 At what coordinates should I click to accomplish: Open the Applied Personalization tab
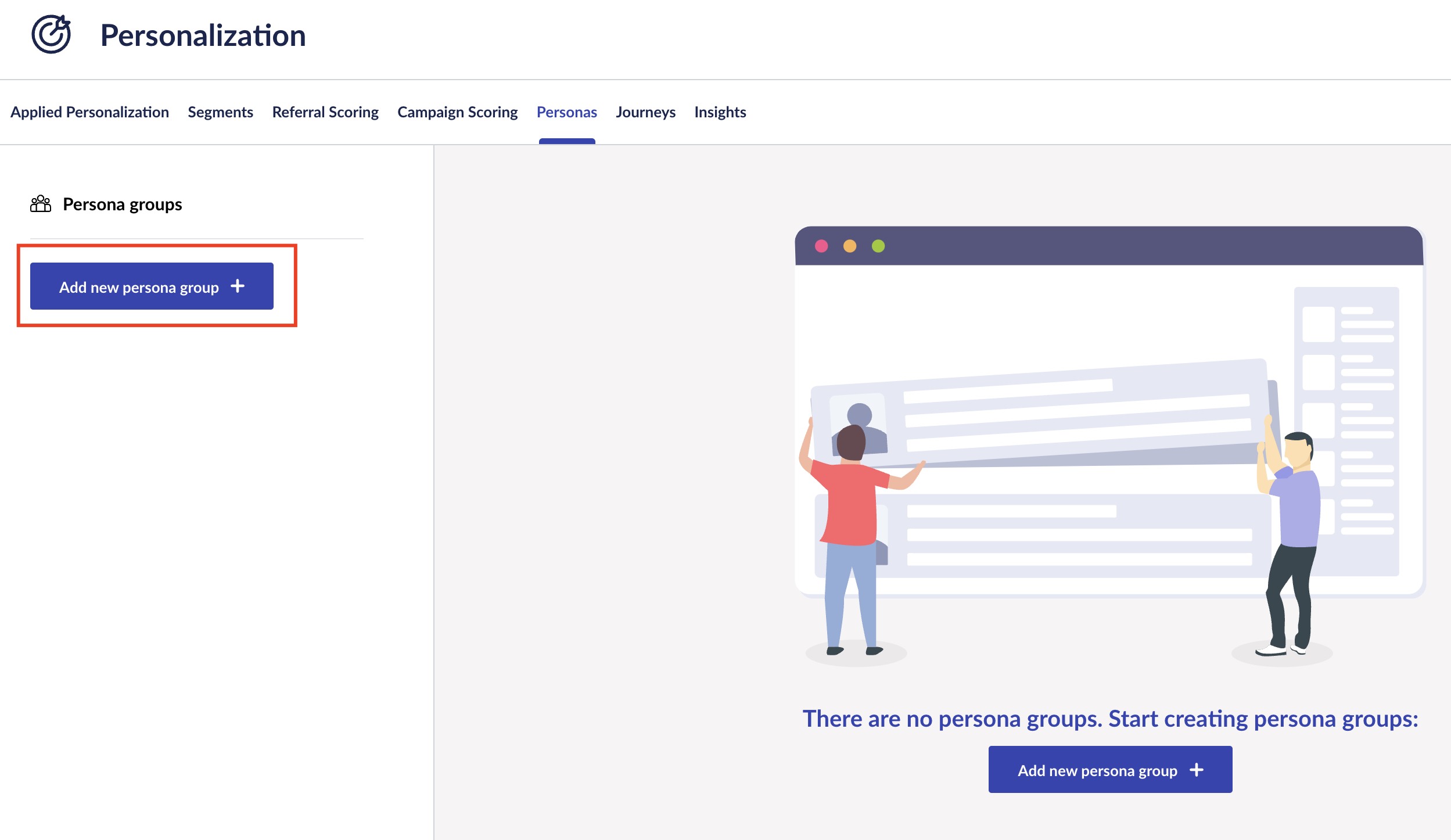89,112
